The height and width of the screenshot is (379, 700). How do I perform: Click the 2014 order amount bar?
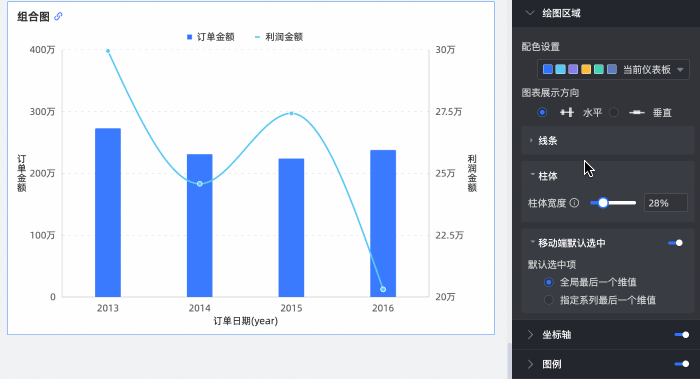click(x=200, y=225)
